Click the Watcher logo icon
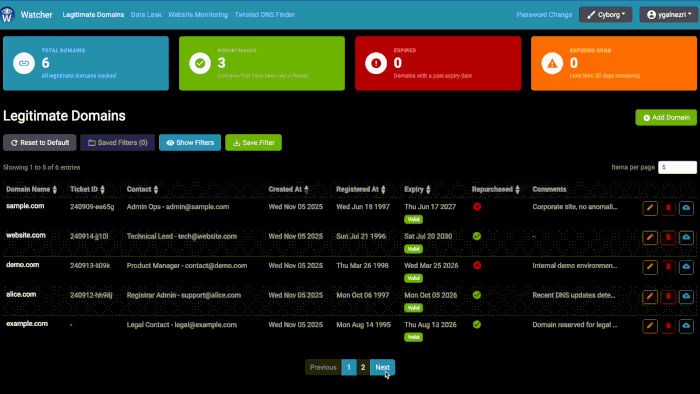Viewport: 700px width, 394px height. tap(8, 15)
